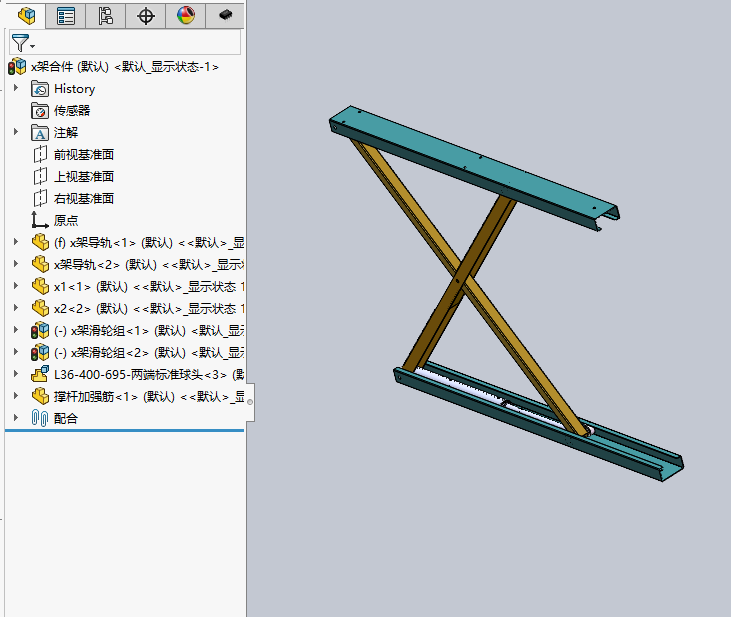The image size is (731, 617).
Task: Click the History folder icon
Action: [40, 89]
